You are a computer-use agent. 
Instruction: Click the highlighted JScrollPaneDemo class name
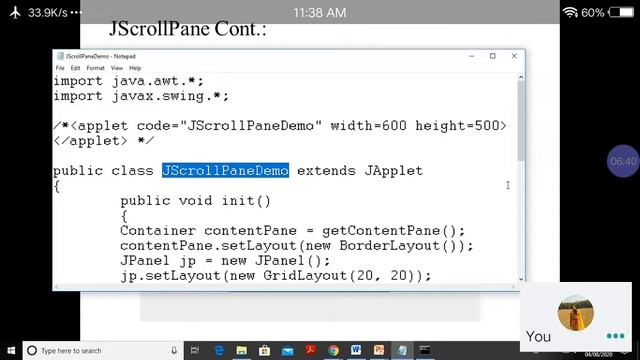225,170
